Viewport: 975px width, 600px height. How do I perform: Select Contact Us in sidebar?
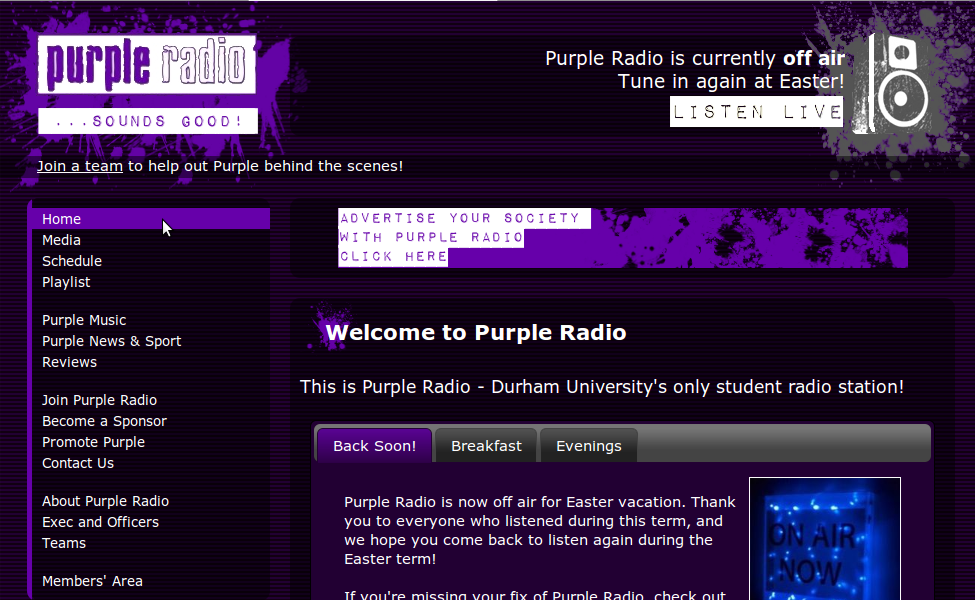[x=78, y=463]
